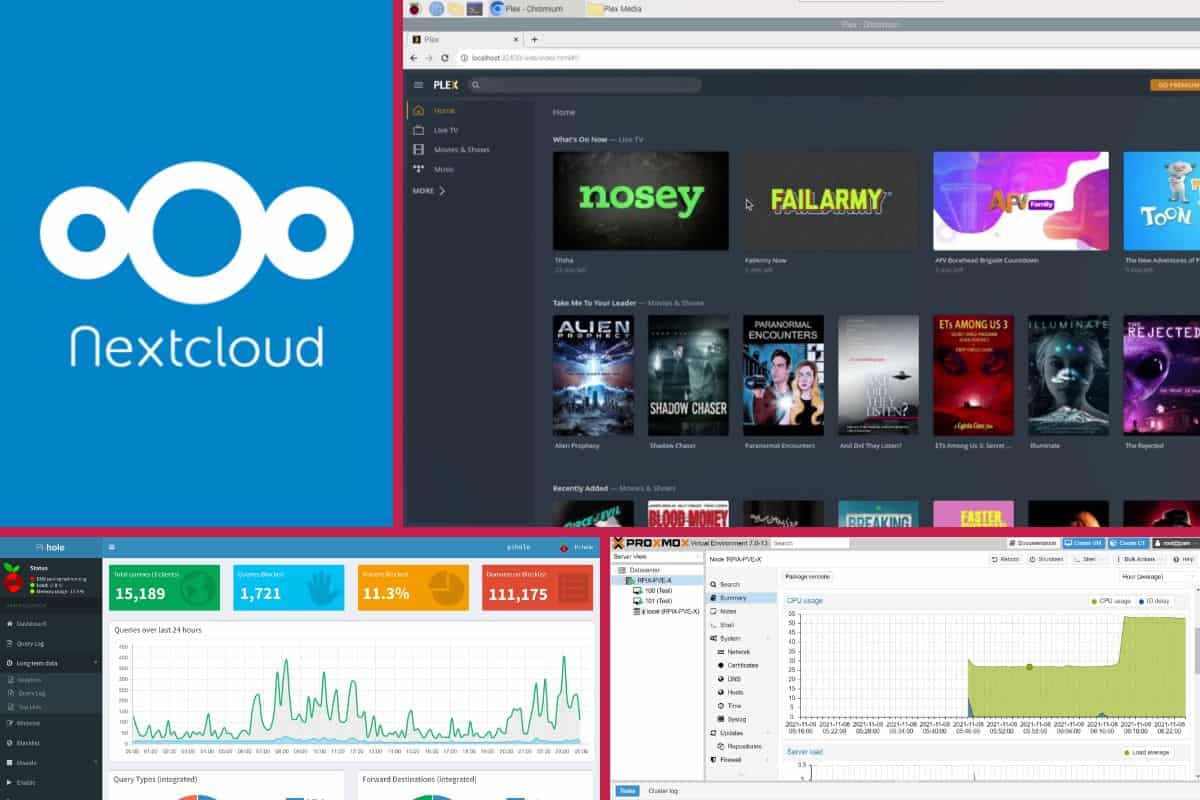1200x800 pixels.
Task: Switch to the Cluster log tab
Action: pyautogui.click(x=661, y=791)
